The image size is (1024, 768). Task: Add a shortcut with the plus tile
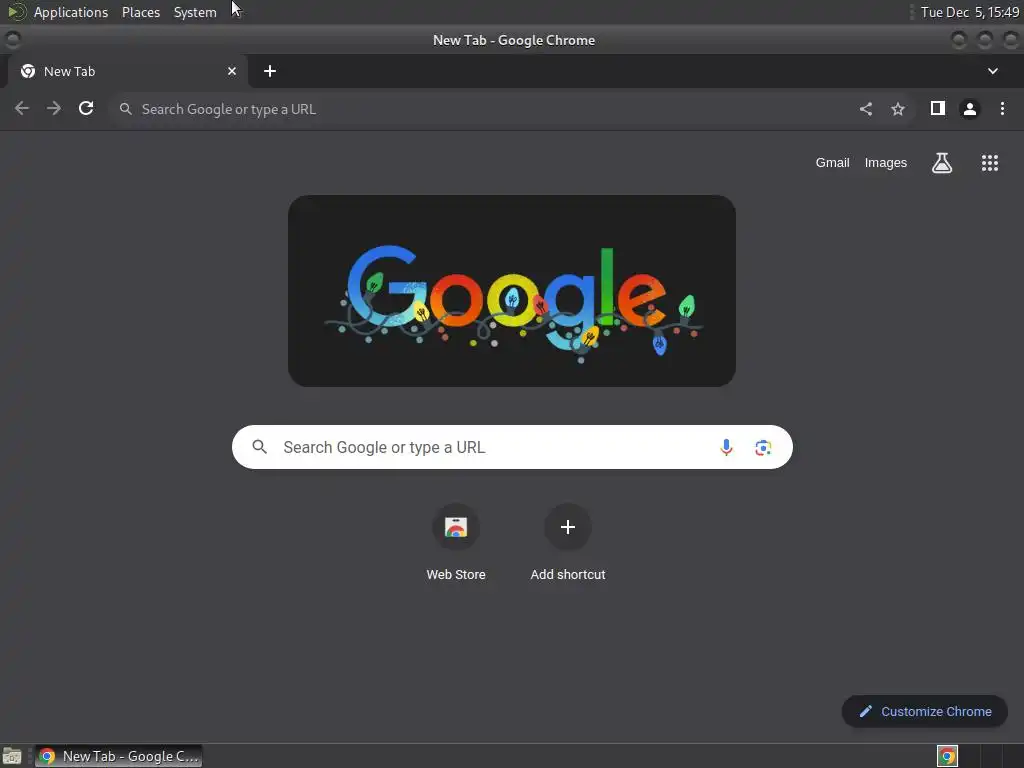pyautogui.click(x=568, y=527)
